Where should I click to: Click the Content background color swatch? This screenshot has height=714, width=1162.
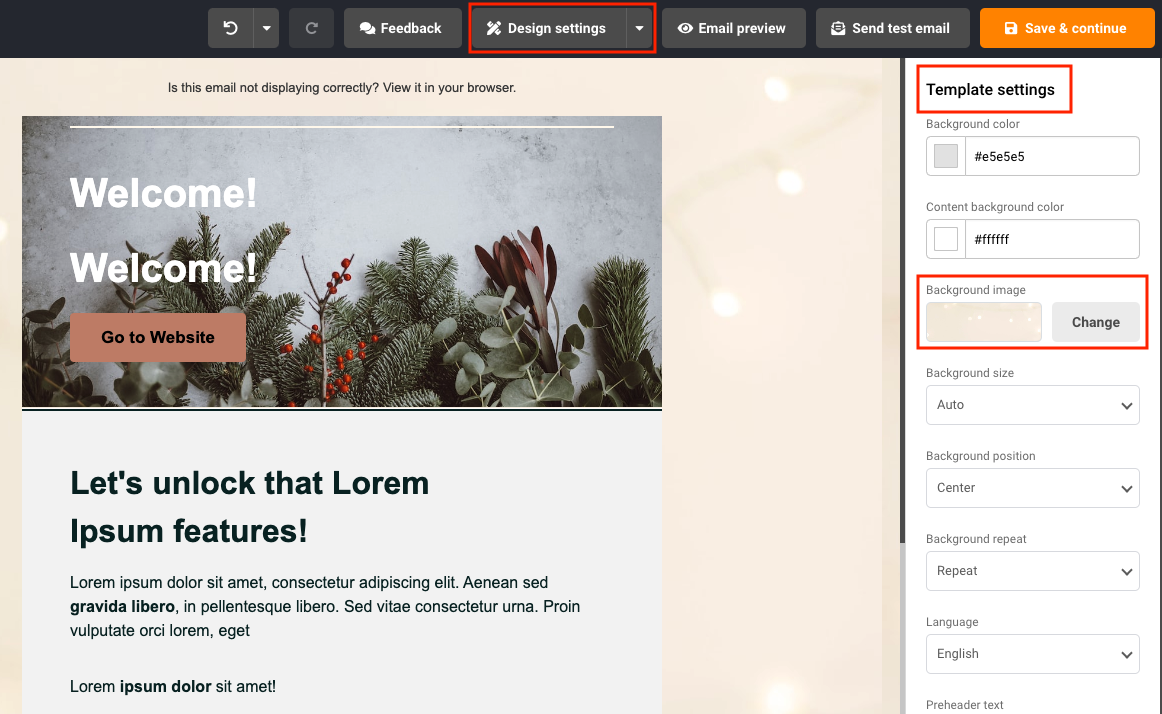pos(946,239)
